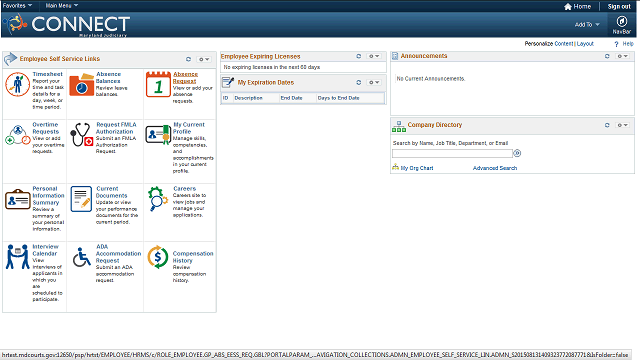Open the My Current Profile link
Viewport: 640px width, 360px height.
pos(189,128)
